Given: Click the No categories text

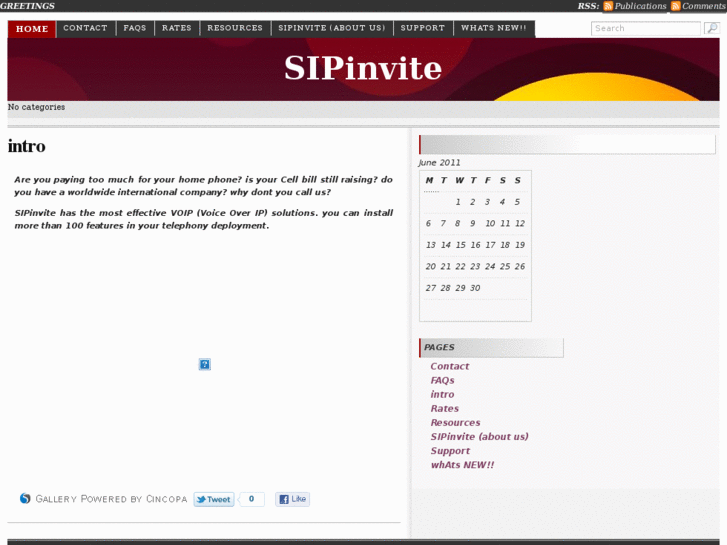Looking at the screenshot, I should [x=36, y=107].
